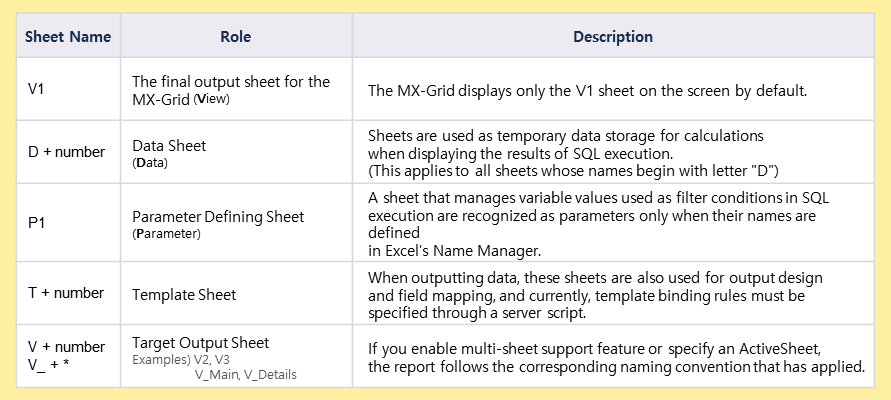Click the Role column header
This screenshot has height=400, width=891.
(235, 37)
